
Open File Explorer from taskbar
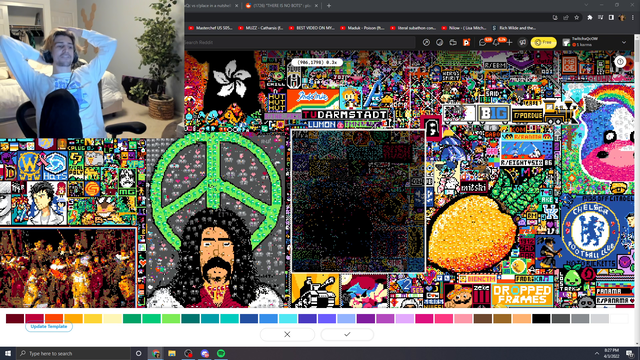(x=172, y=353)
